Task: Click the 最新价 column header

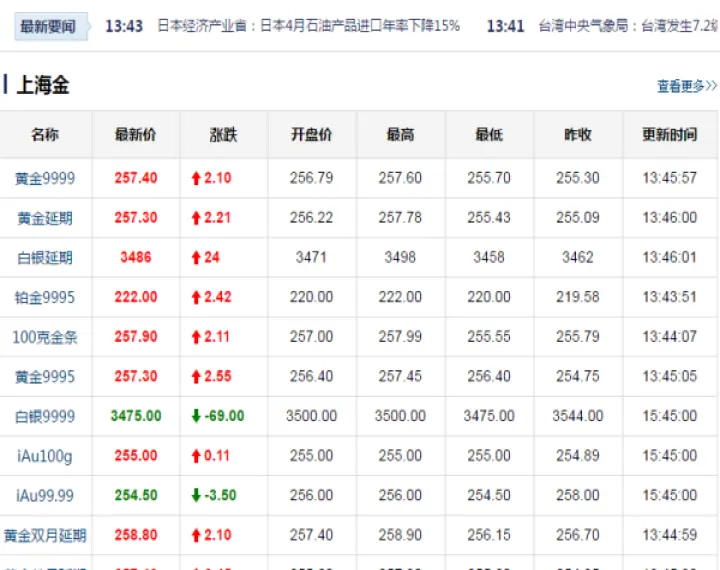Action: 135,135
